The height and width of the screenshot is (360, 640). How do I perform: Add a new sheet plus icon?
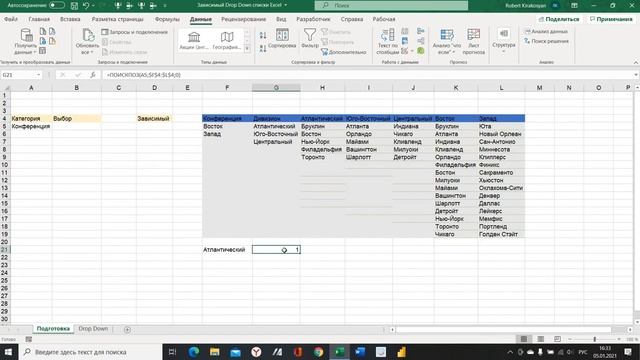[x=127, y=329]
